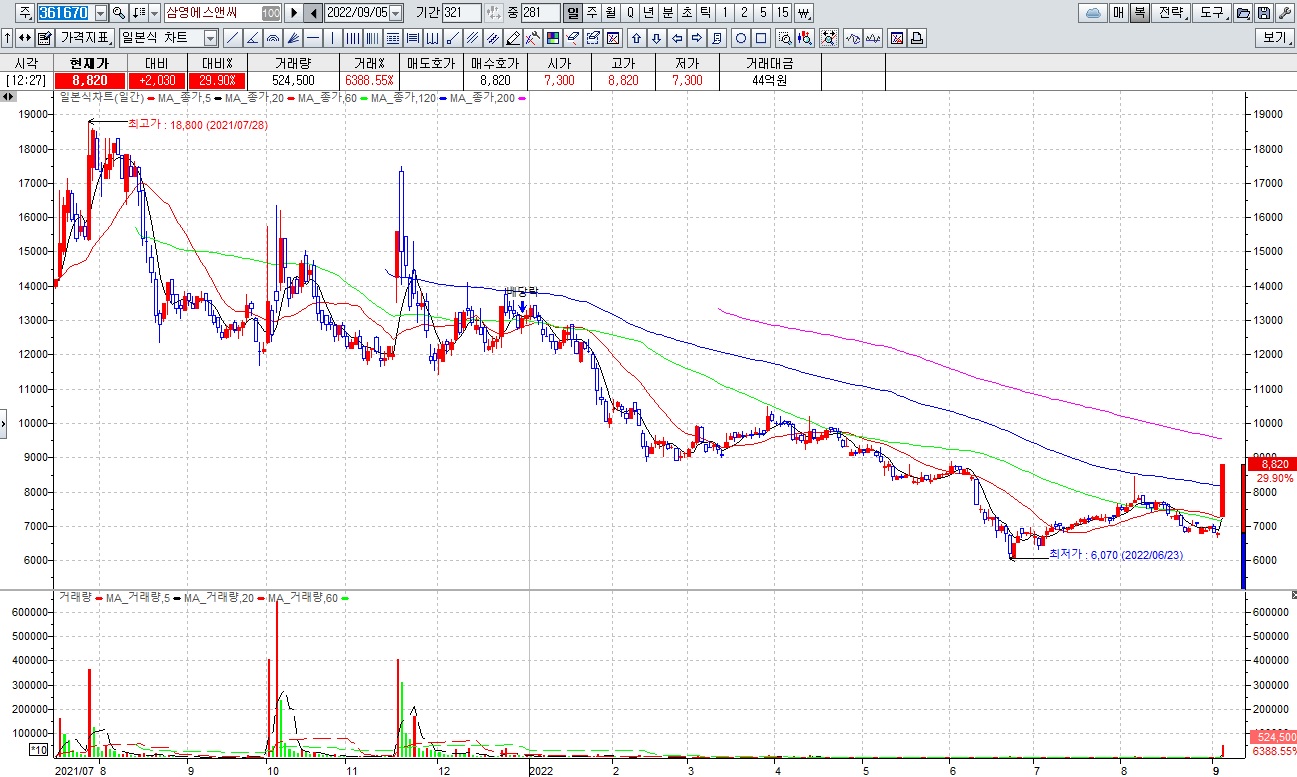Click the horizontal expand arrows icon
The height and width of the screenshot is (777, 1297).
click(24, 38)
